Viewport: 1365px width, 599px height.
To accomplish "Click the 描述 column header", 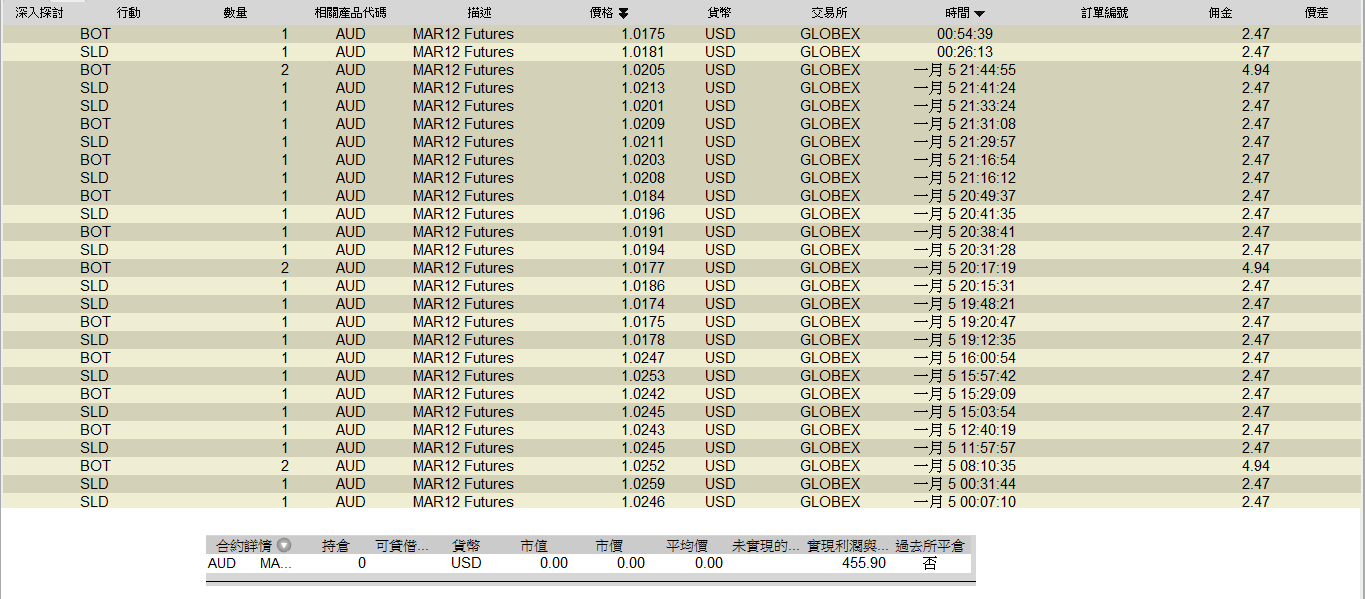I will point(479,13).
